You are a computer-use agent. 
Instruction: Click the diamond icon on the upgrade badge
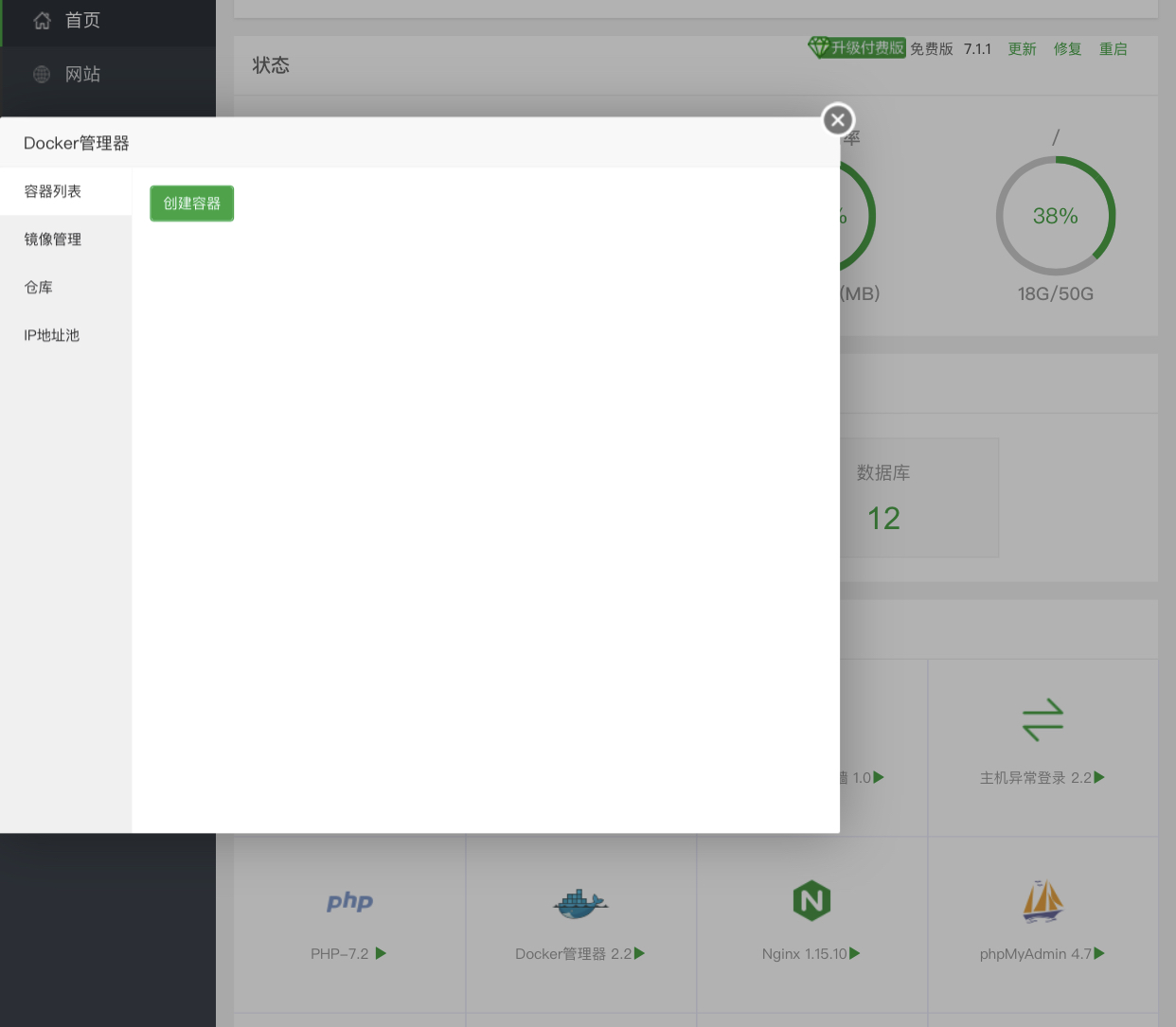(x=819, y=47)
